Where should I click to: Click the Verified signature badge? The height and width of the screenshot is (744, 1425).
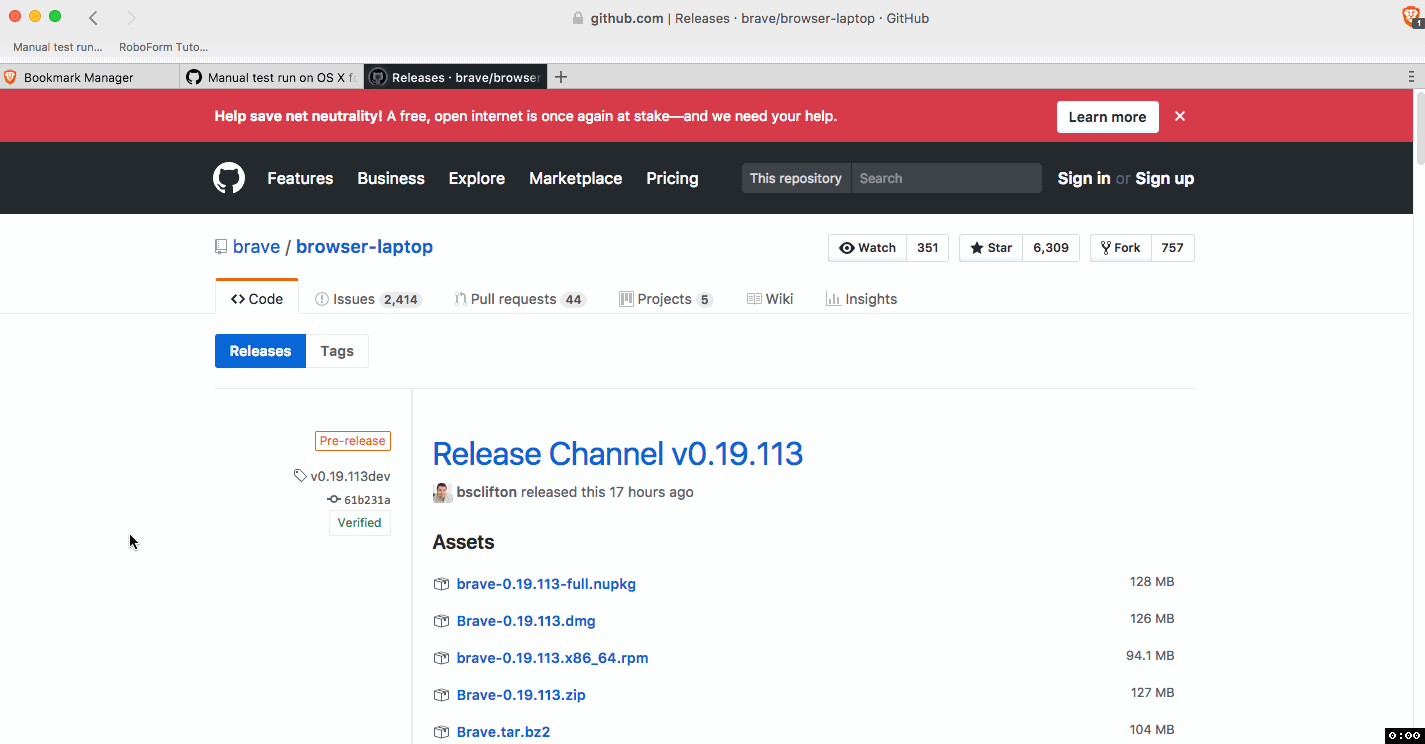pos(360,523)
